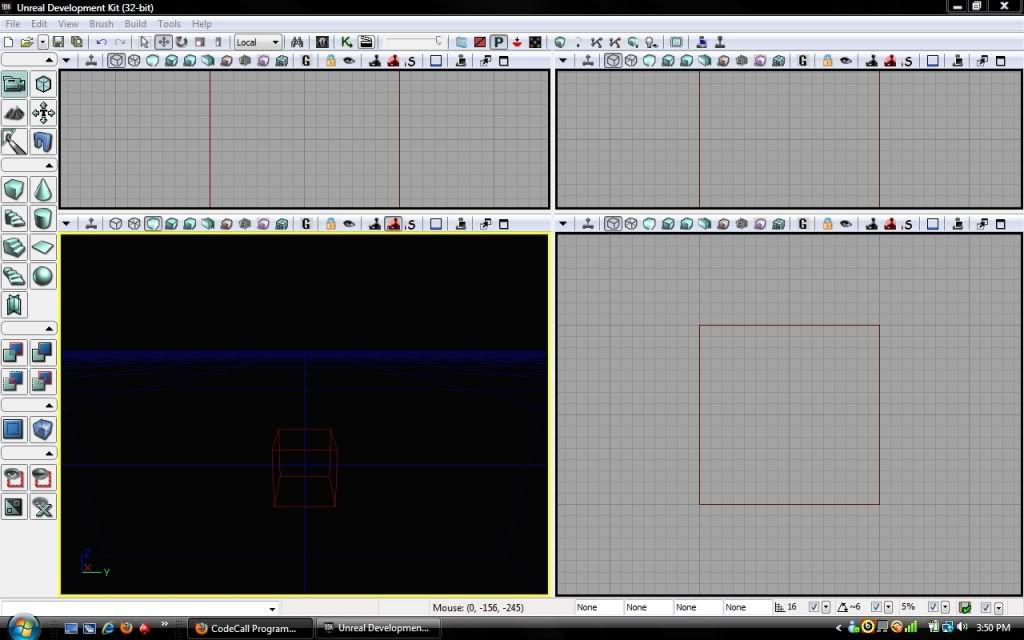Select the Sheet builder brush
The height and width of the screenshot is (640, 1024).
[x=43, y=247]
